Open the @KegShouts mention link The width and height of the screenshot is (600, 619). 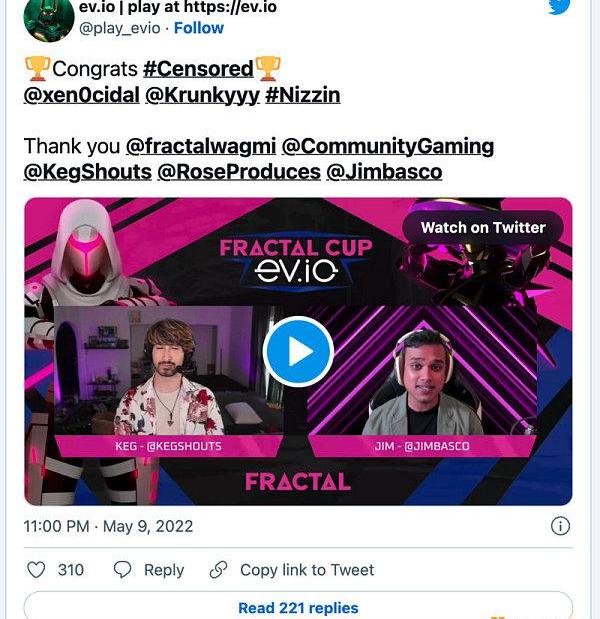click(88, 172)
